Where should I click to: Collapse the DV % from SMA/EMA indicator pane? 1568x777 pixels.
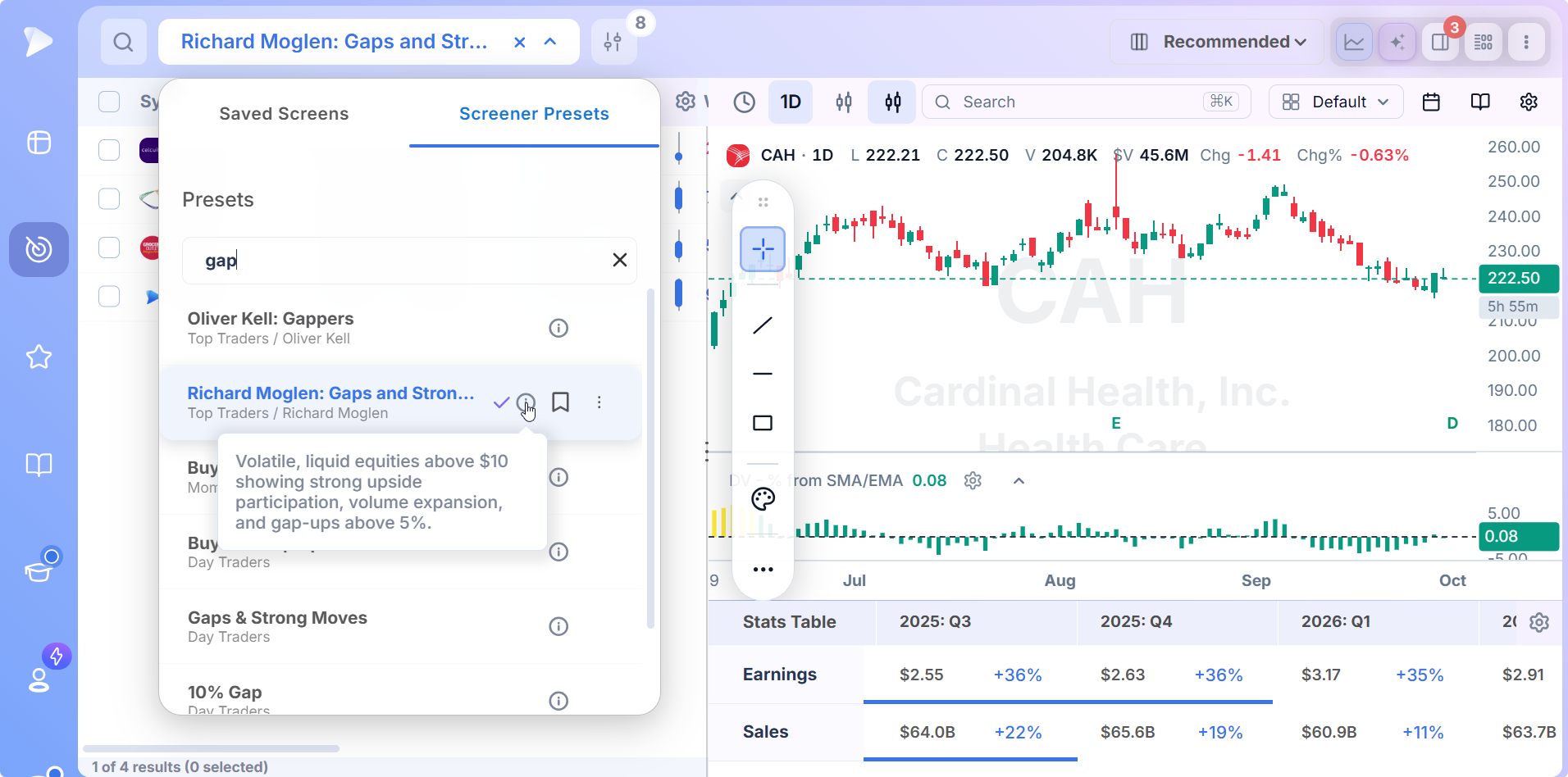click(x=1019, y=481)
